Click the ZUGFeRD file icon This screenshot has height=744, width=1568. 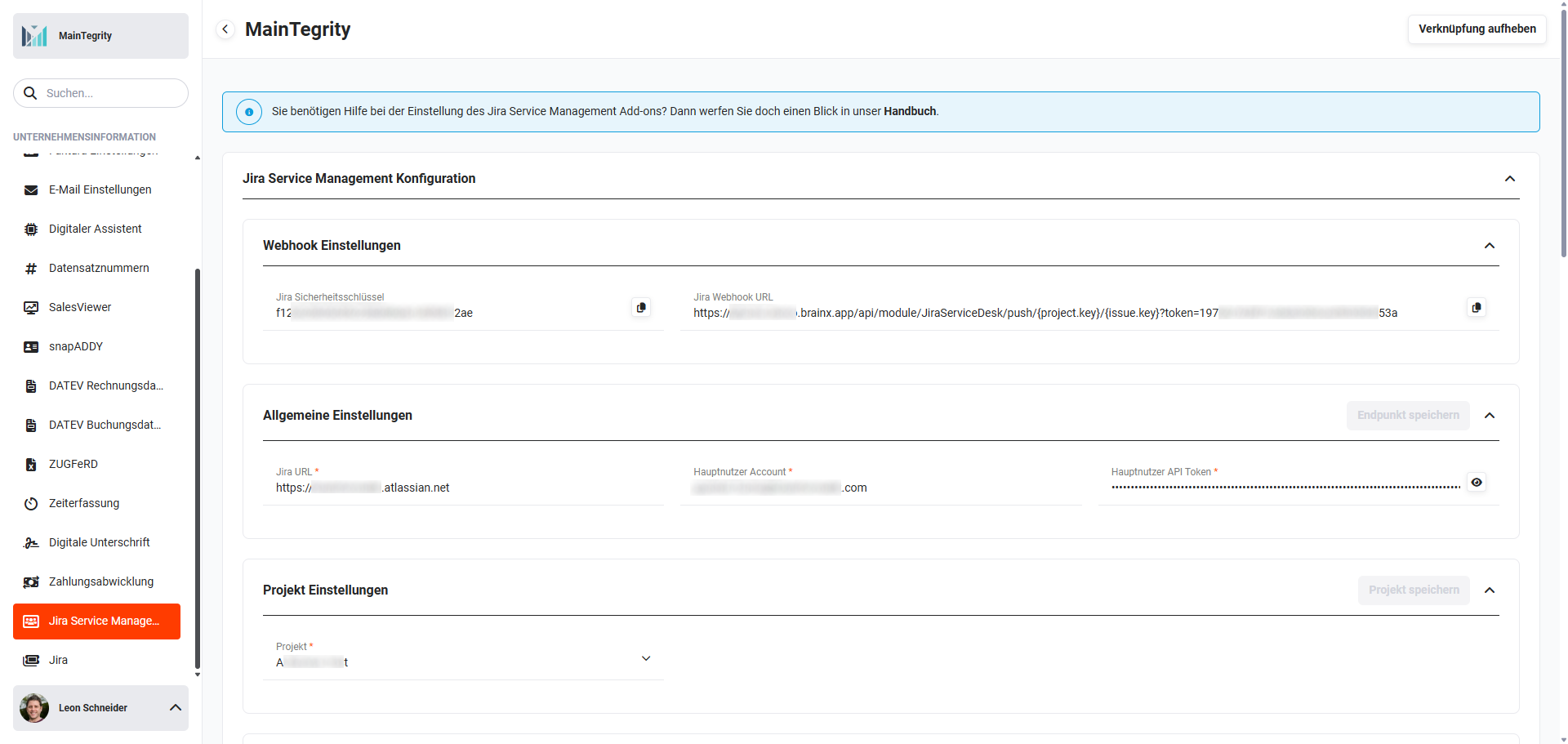(31, 464)
